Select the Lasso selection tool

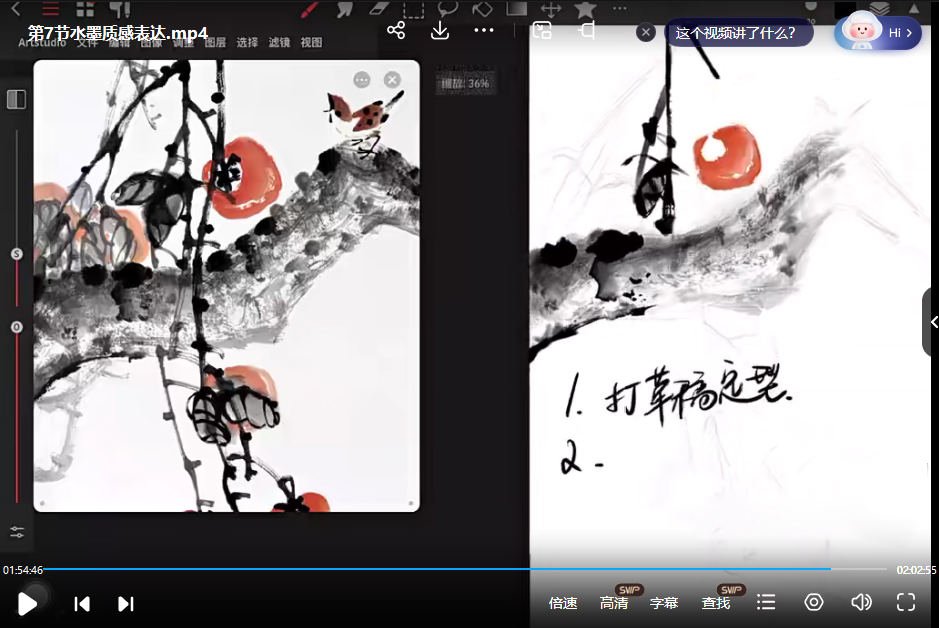pos(447,8)
